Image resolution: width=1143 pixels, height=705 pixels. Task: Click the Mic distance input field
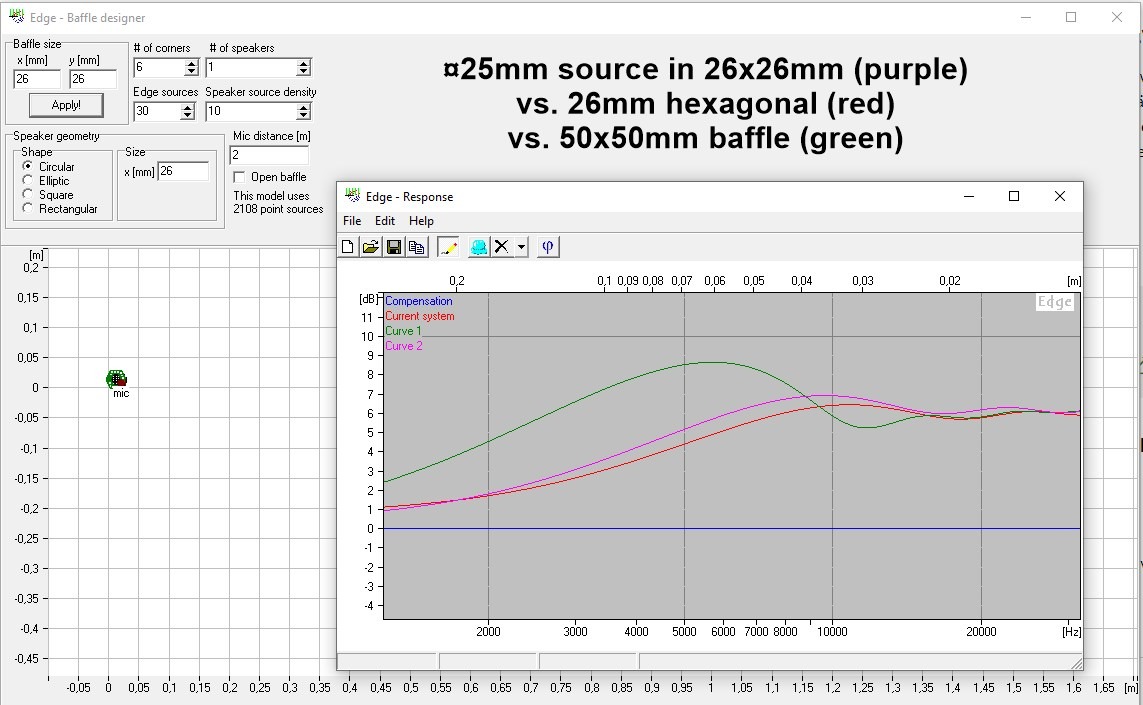(269, 155)
